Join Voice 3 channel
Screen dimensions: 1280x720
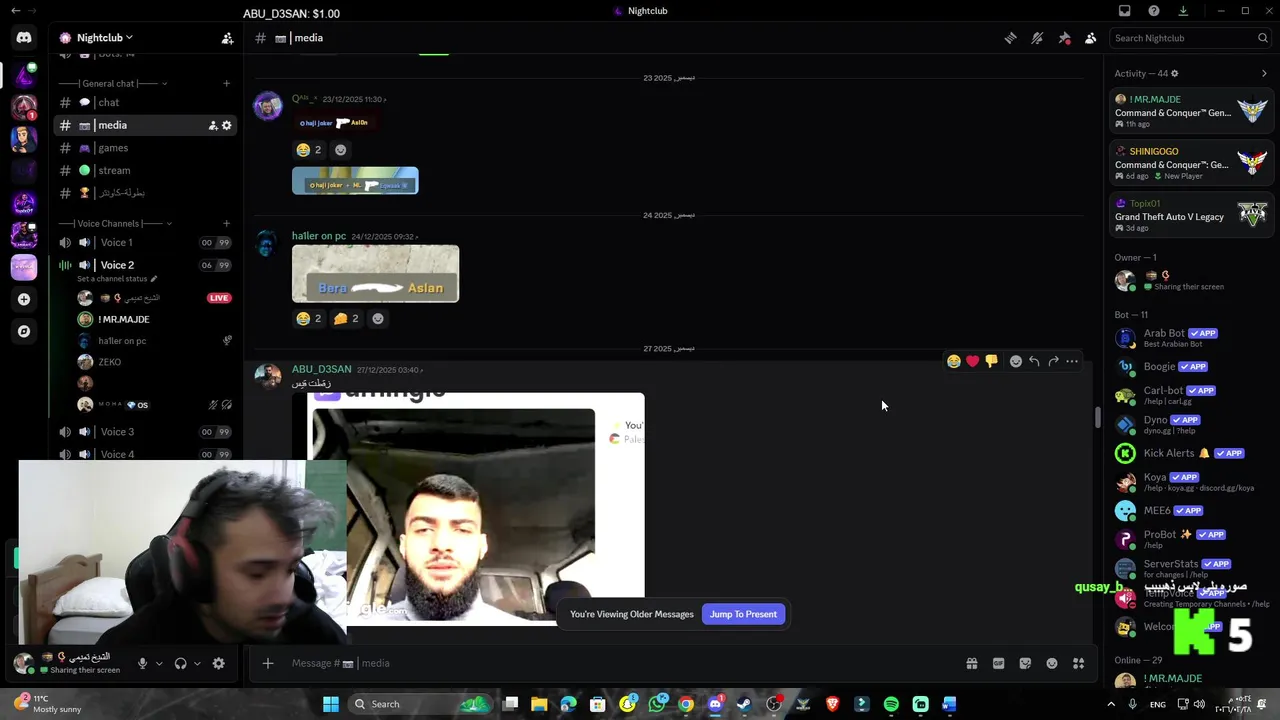coord(146,432)
